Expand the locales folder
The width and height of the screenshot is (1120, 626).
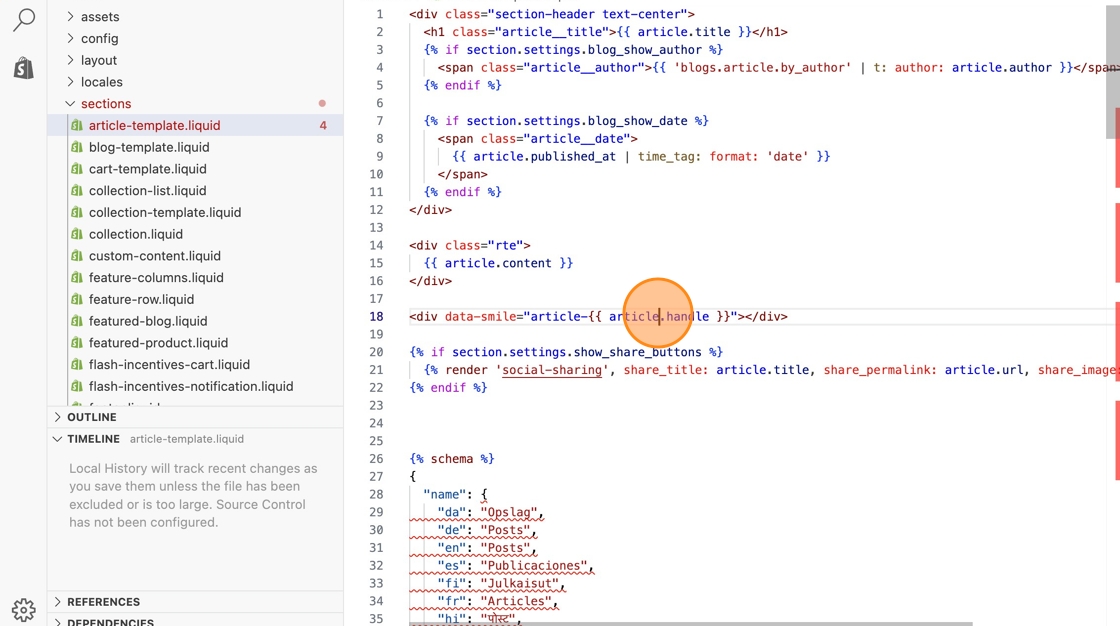tap(101, 82)
